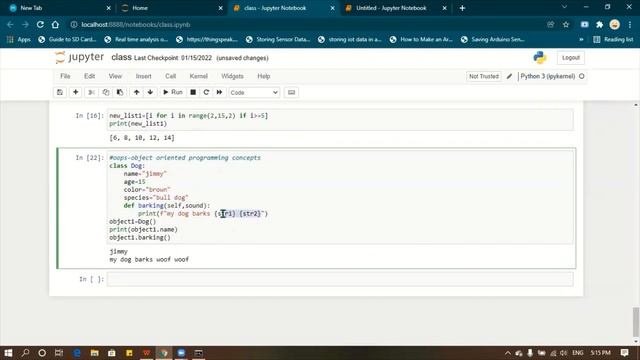The height and width of the screenshot is (360, 640).
Task: Open the volume control in tray
Action: (564, 353)
